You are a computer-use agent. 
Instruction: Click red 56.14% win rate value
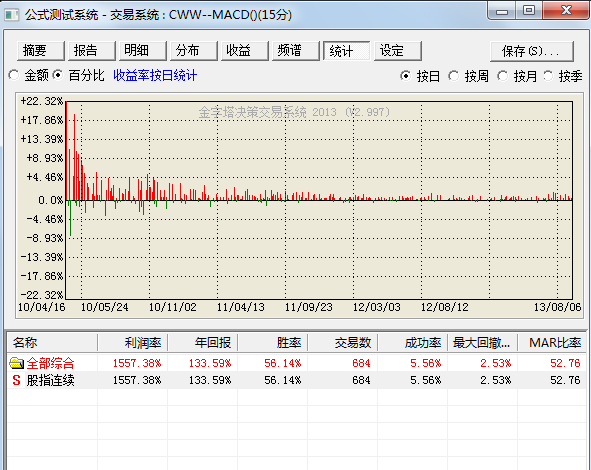[283, 363]
